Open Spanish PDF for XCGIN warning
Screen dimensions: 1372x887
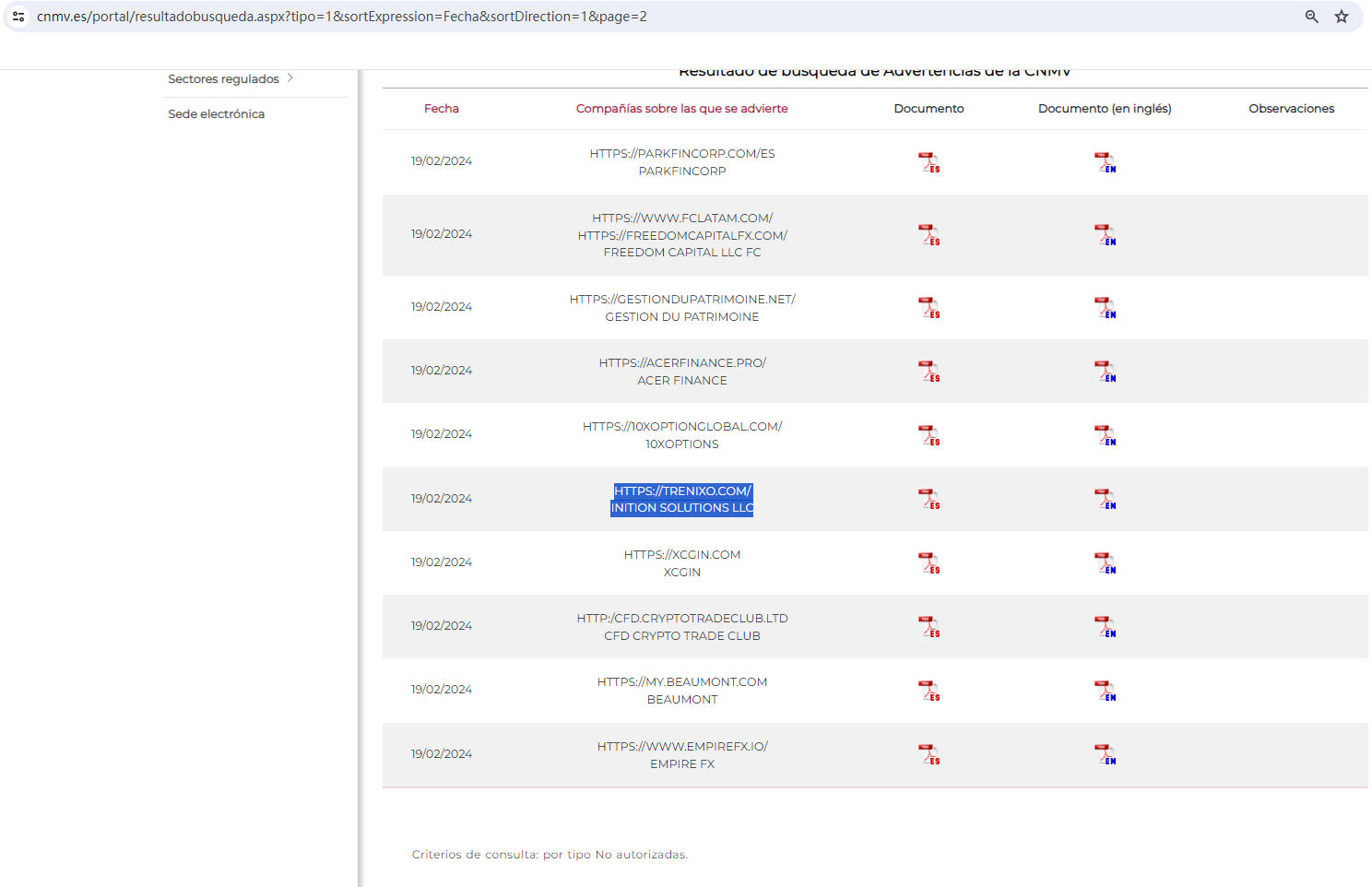[928, 562]
